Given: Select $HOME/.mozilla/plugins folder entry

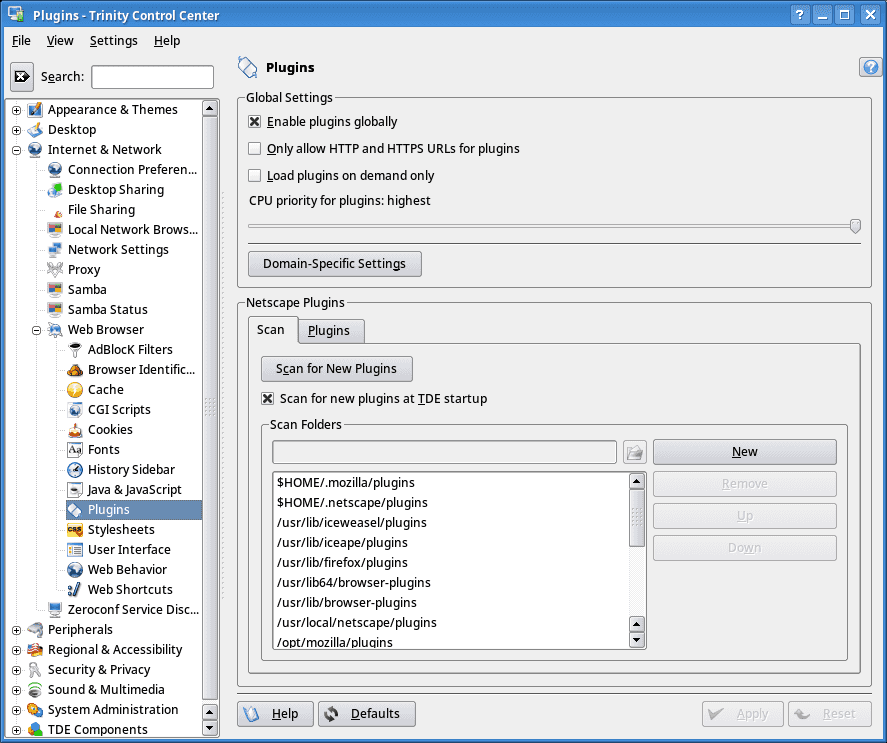Looking at the screenshot, I should [450, 483].
